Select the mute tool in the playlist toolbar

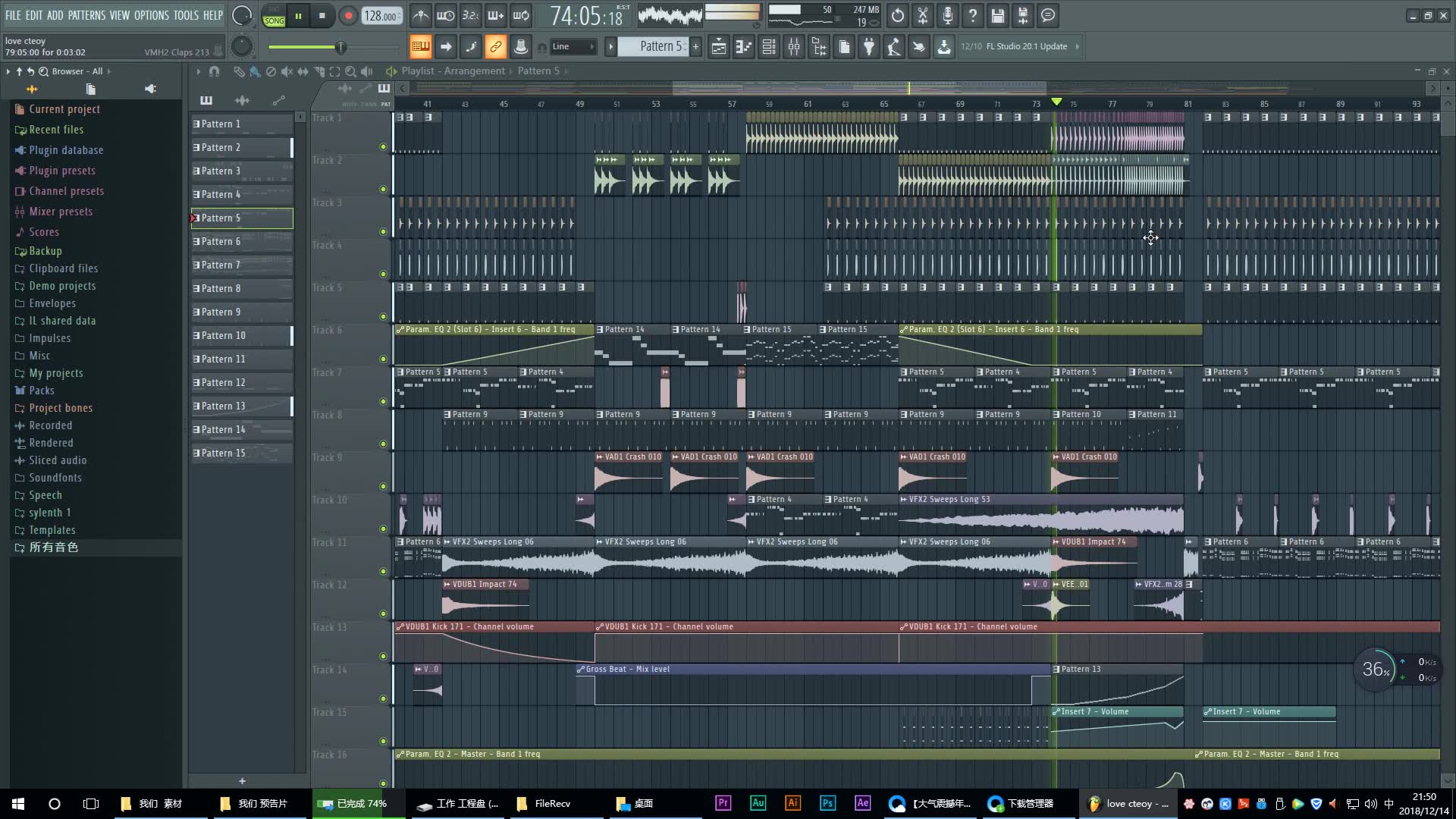[x=287, y=71]
